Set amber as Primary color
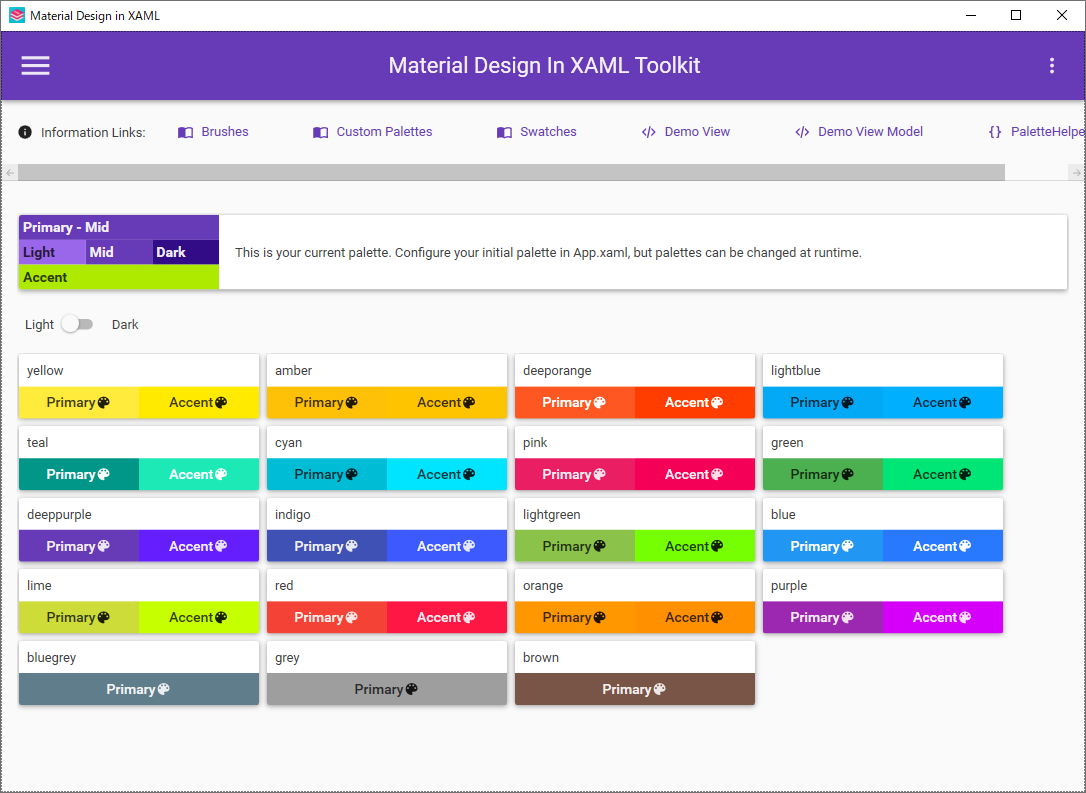This screenshot has height=793, width=1086. [327, 402]
